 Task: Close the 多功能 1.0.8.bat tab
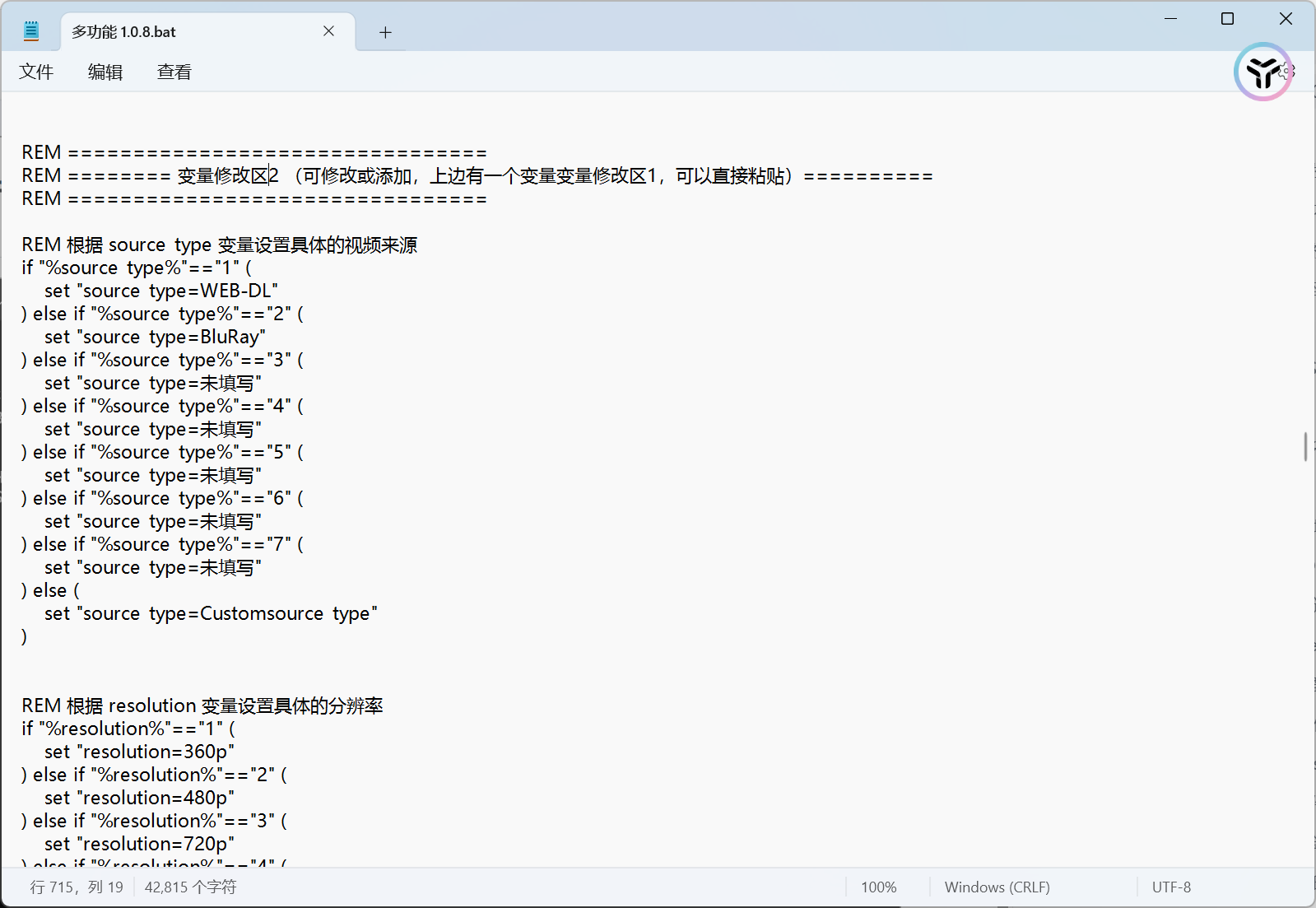tap(328, 31)
